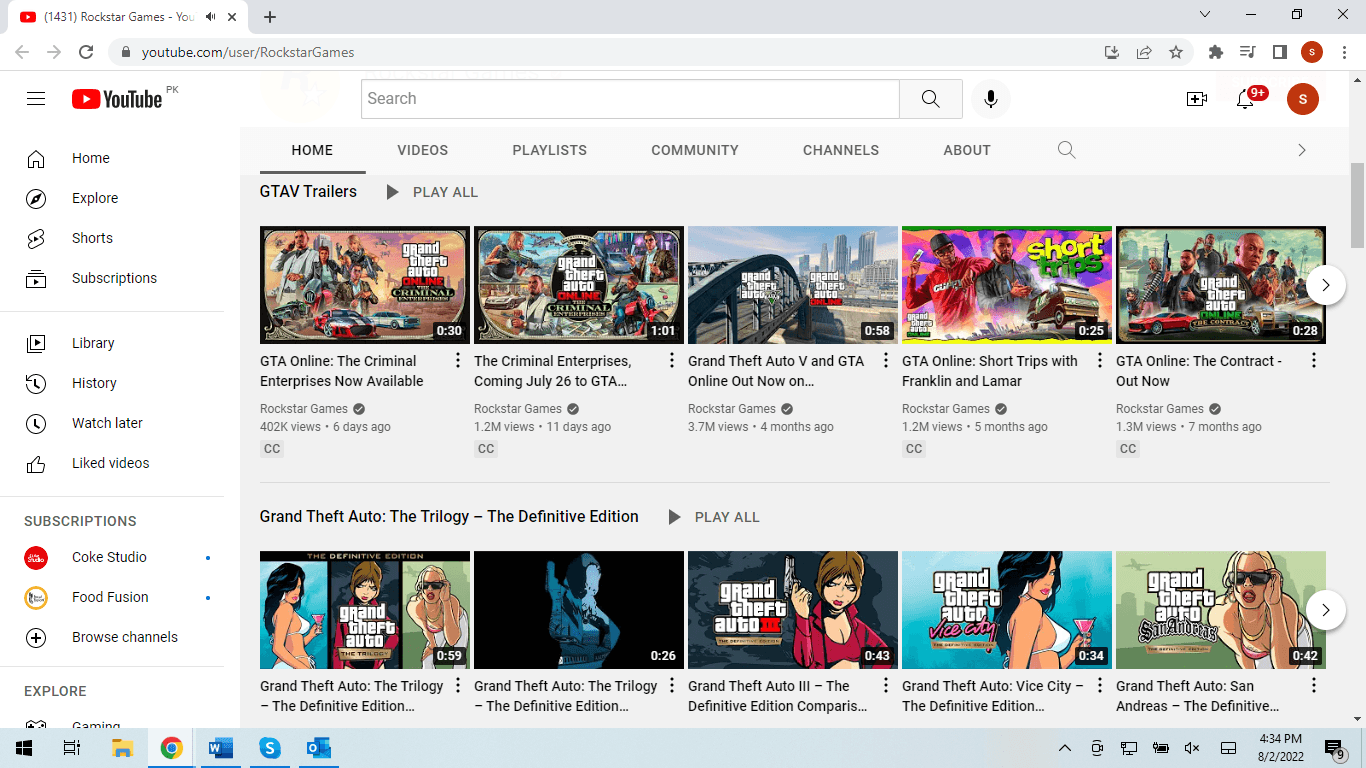Open more options for Short Trips video
This screenshot has width=1366, height=768.
[1100, 361]
